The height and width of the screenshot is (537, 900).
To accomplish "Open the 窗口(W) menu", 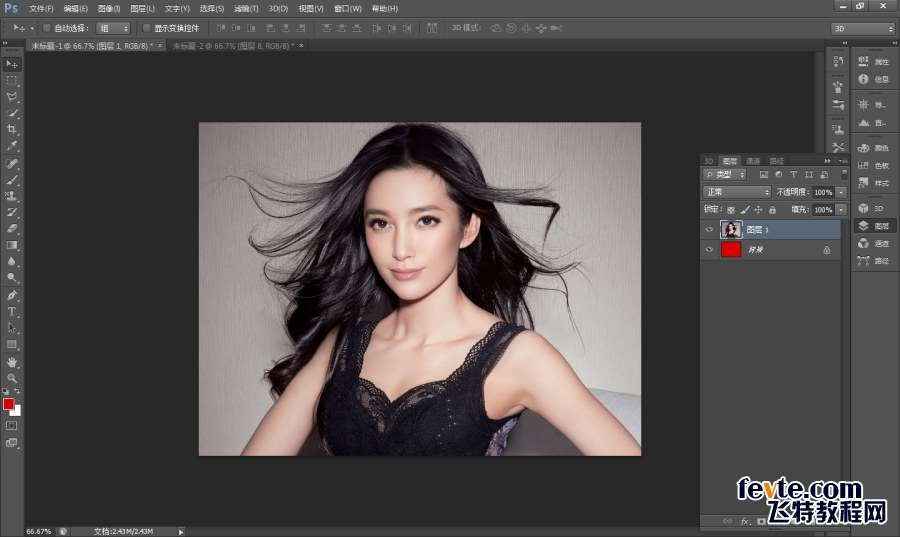I will click(348, 9).
